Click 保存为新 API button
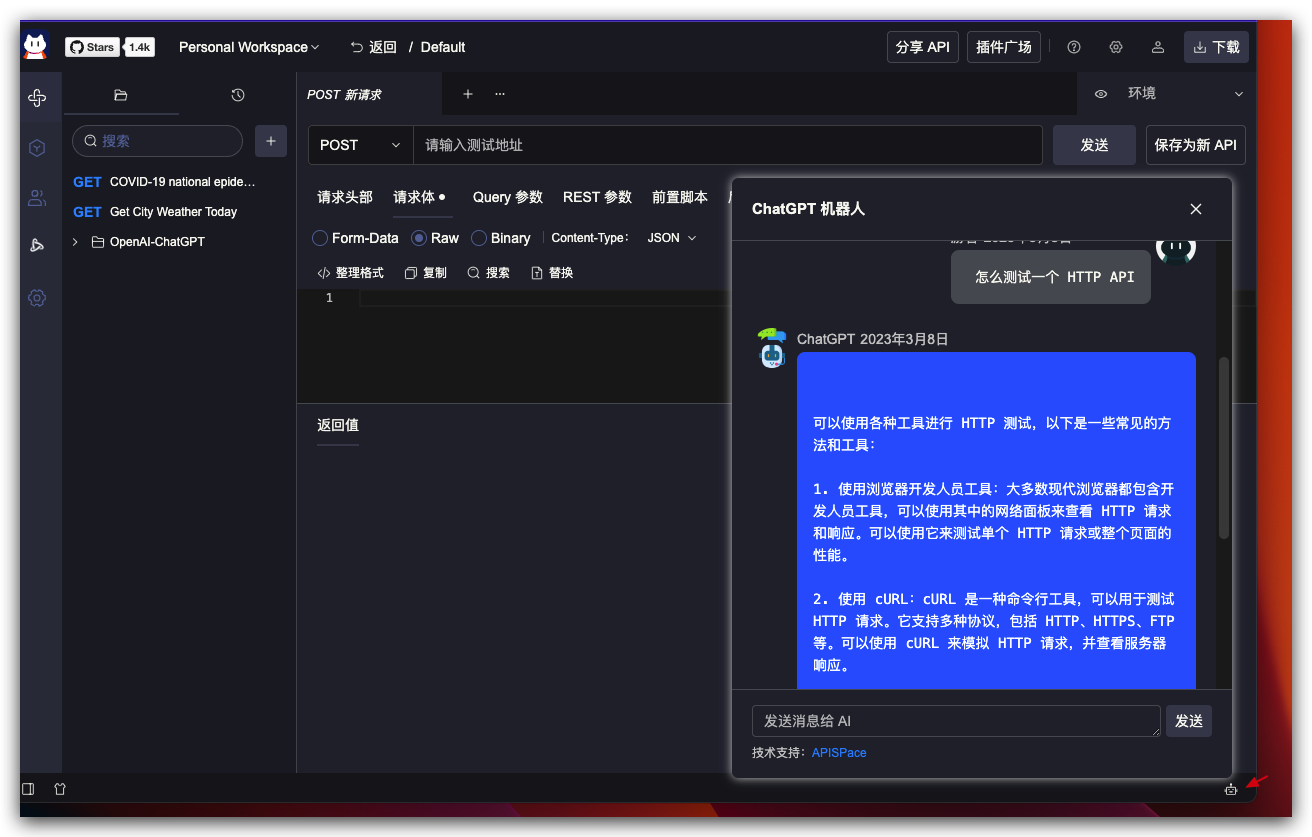This screenshot has width=1312, height=837. click(1196, 145)
